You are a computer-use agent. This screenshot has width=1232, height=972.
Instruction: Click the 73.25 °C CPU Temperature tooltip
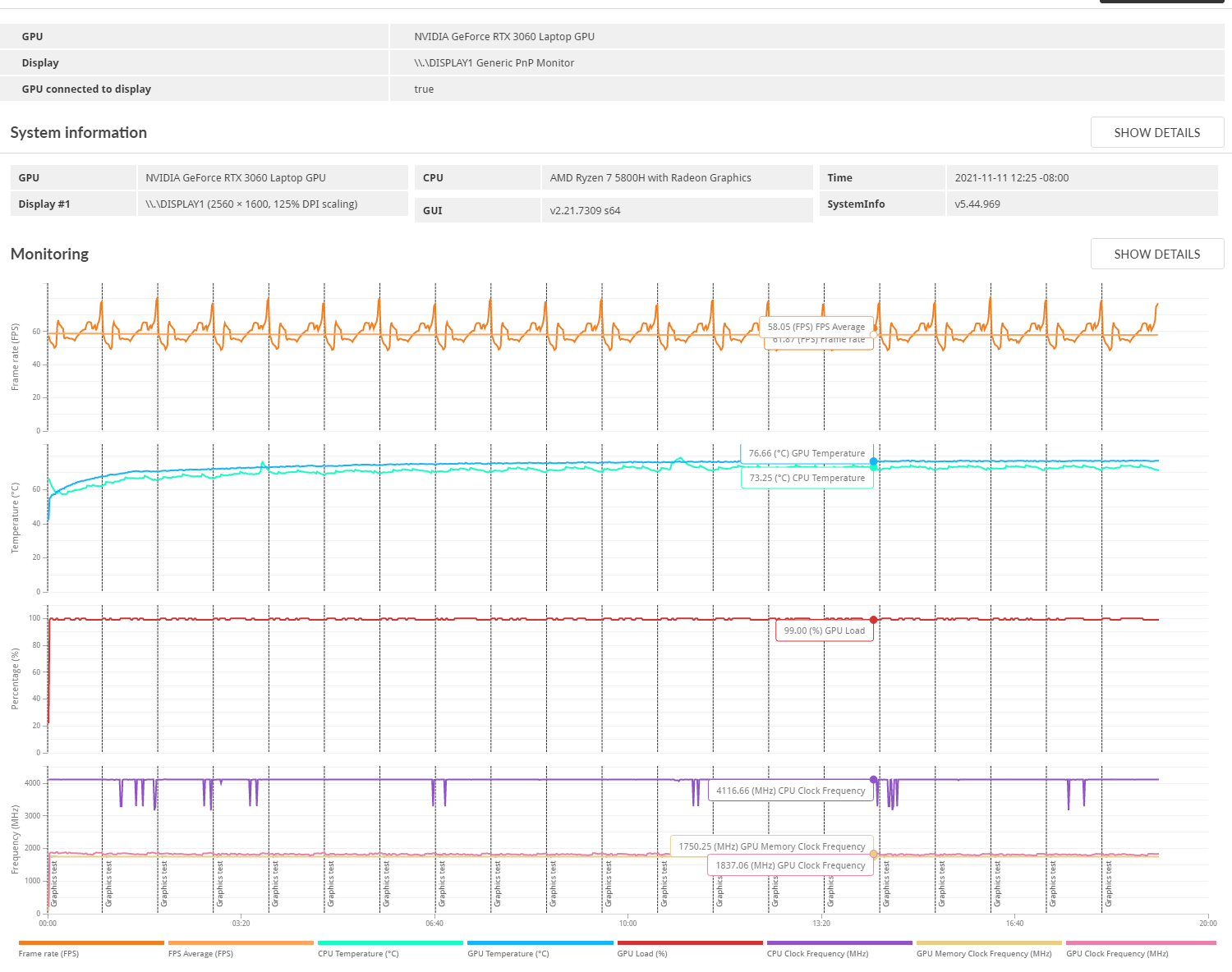(807, 478)
